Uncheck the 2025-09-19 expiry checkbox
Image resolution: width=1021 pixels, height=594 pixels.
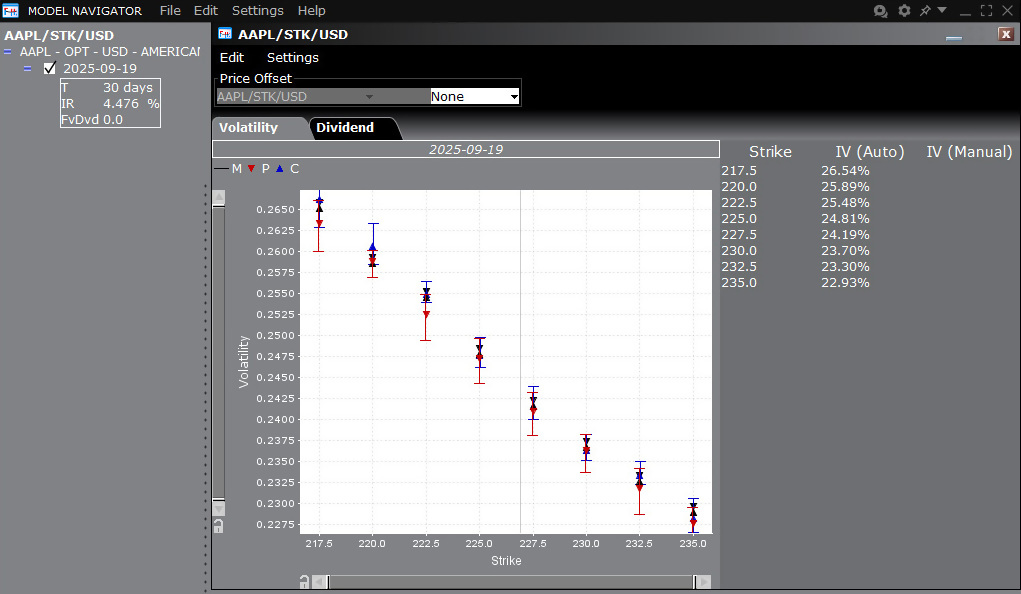point(50,69)
